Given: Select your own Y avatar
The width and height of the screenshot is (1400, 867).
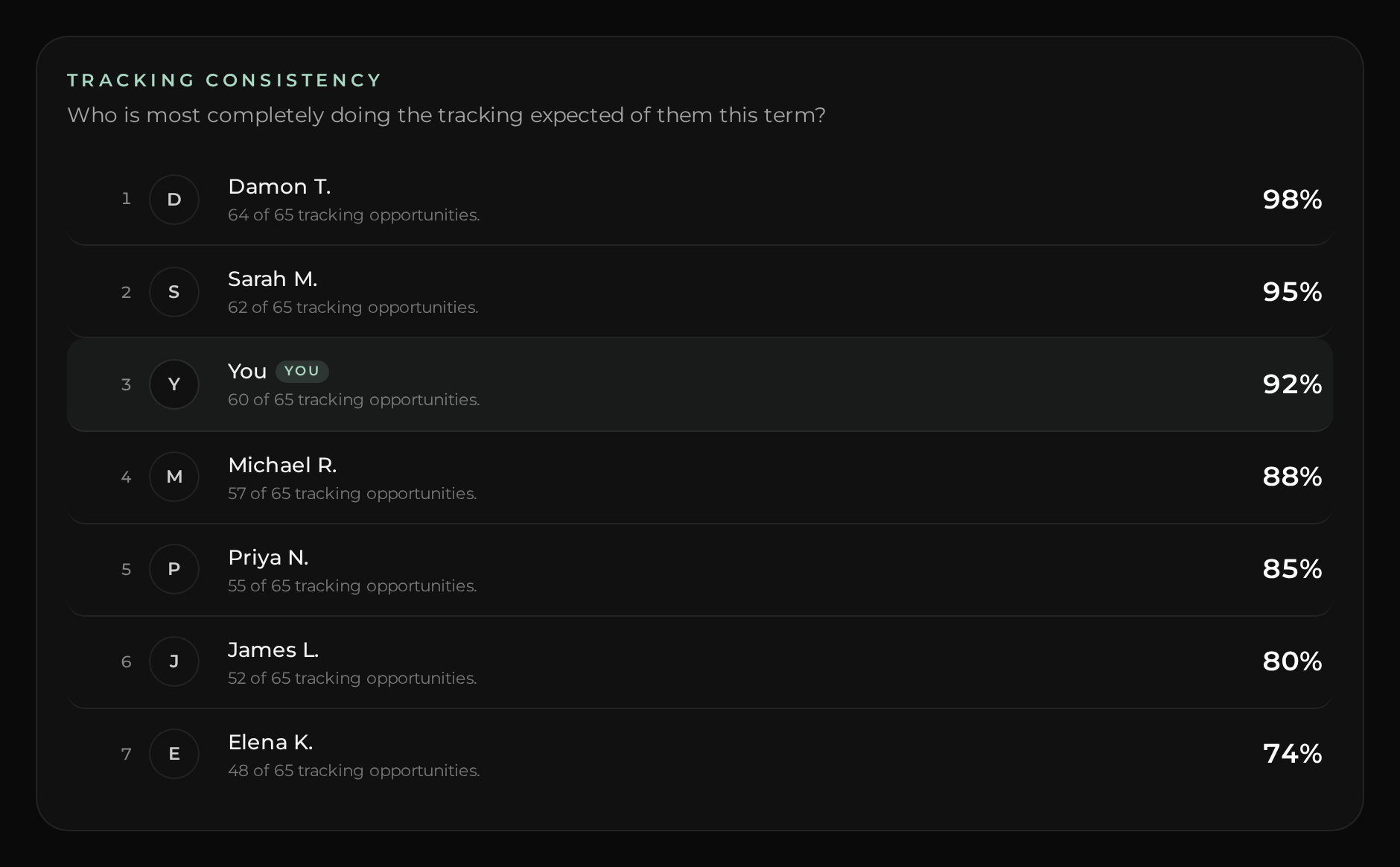Looking at the screenshot, I should click(174, 384).
